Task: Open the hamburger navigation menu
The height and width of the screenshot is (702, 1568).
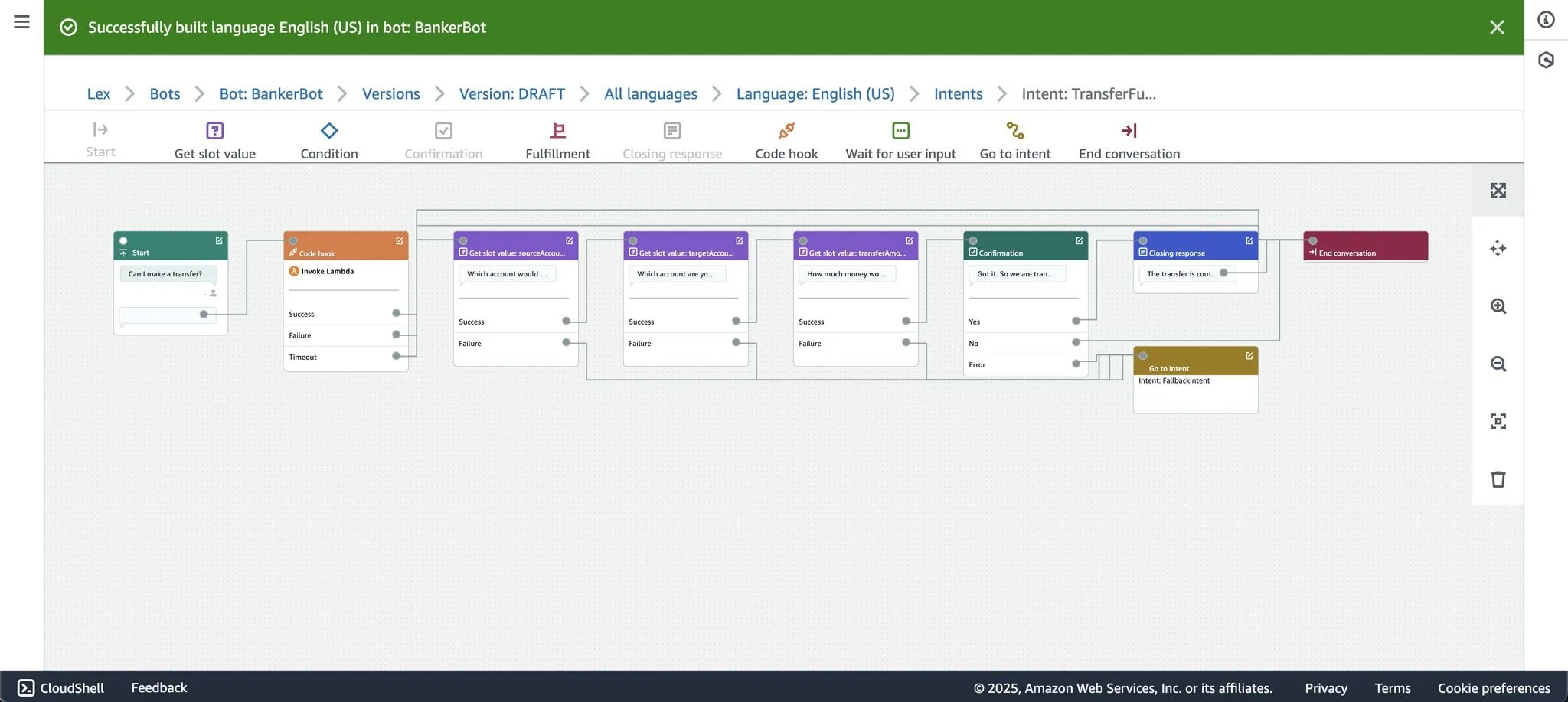Action: 21,21
